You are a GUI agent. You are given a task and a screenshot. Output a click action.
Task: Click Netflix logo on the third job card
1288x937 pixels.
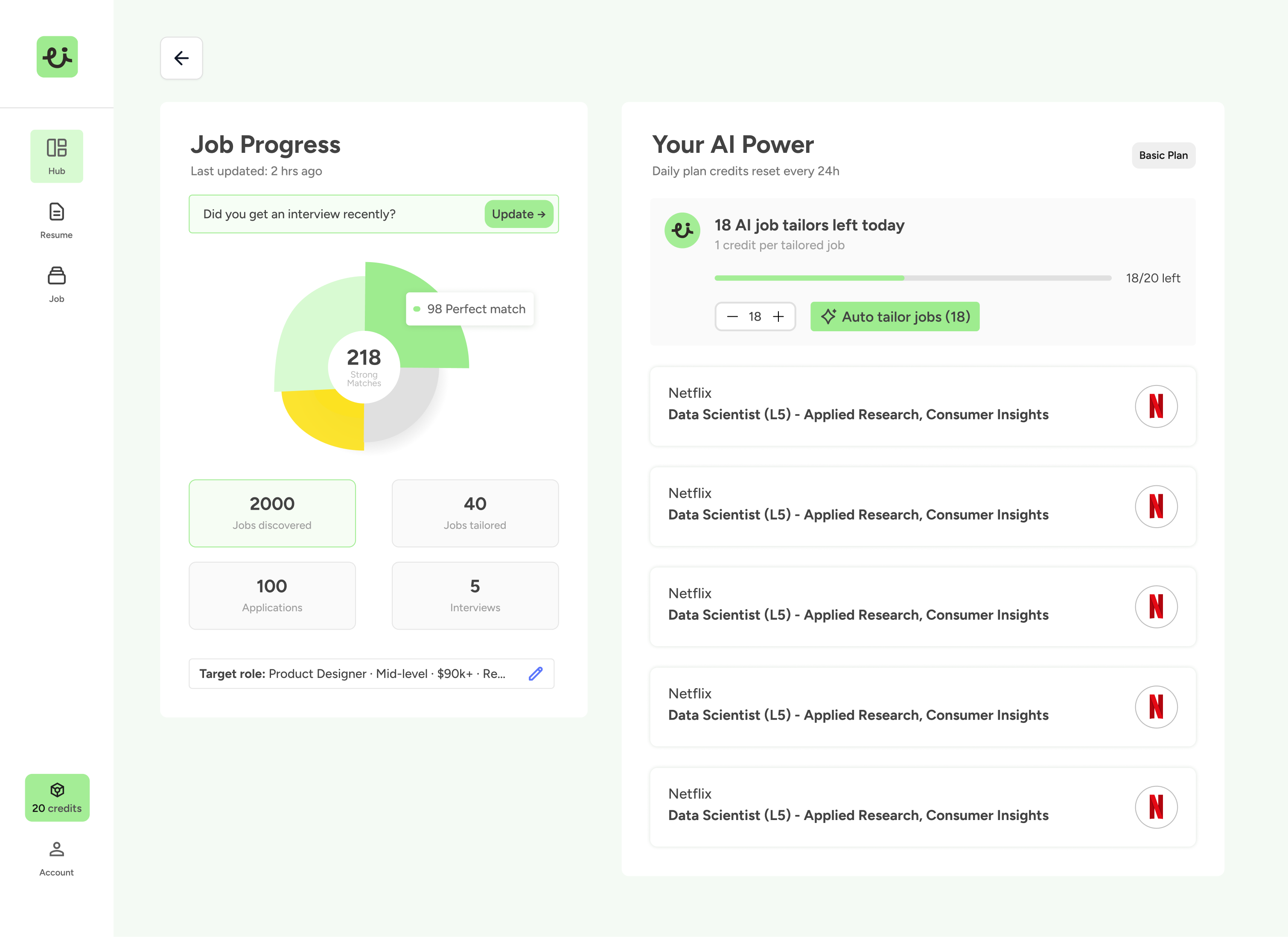(x=1156, y=607)
